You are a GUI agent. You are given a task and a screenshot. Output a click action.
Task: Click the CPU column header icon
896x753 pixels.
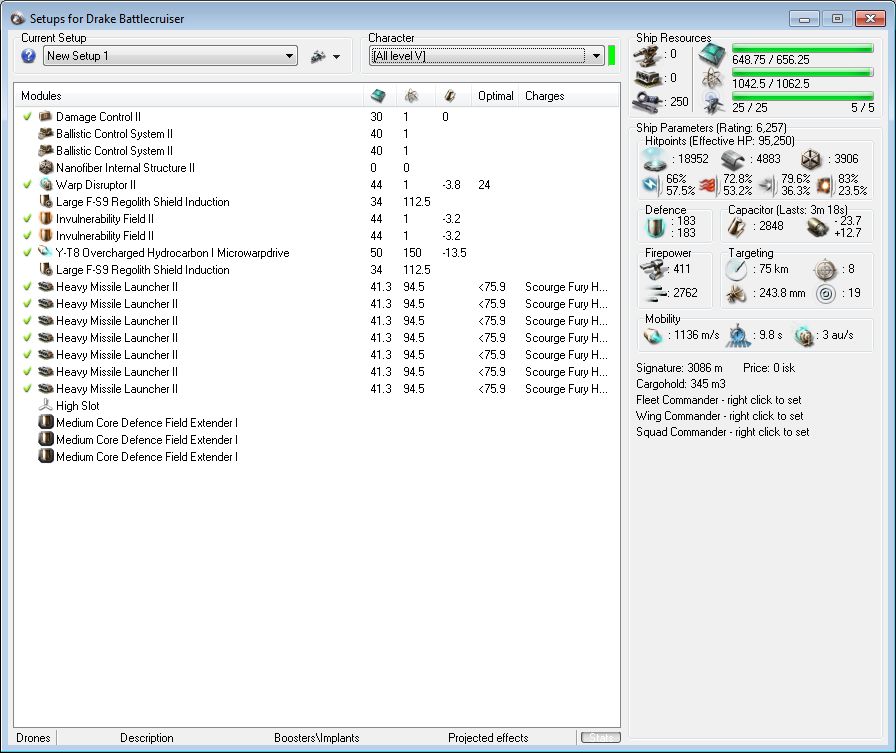[378, 96]
